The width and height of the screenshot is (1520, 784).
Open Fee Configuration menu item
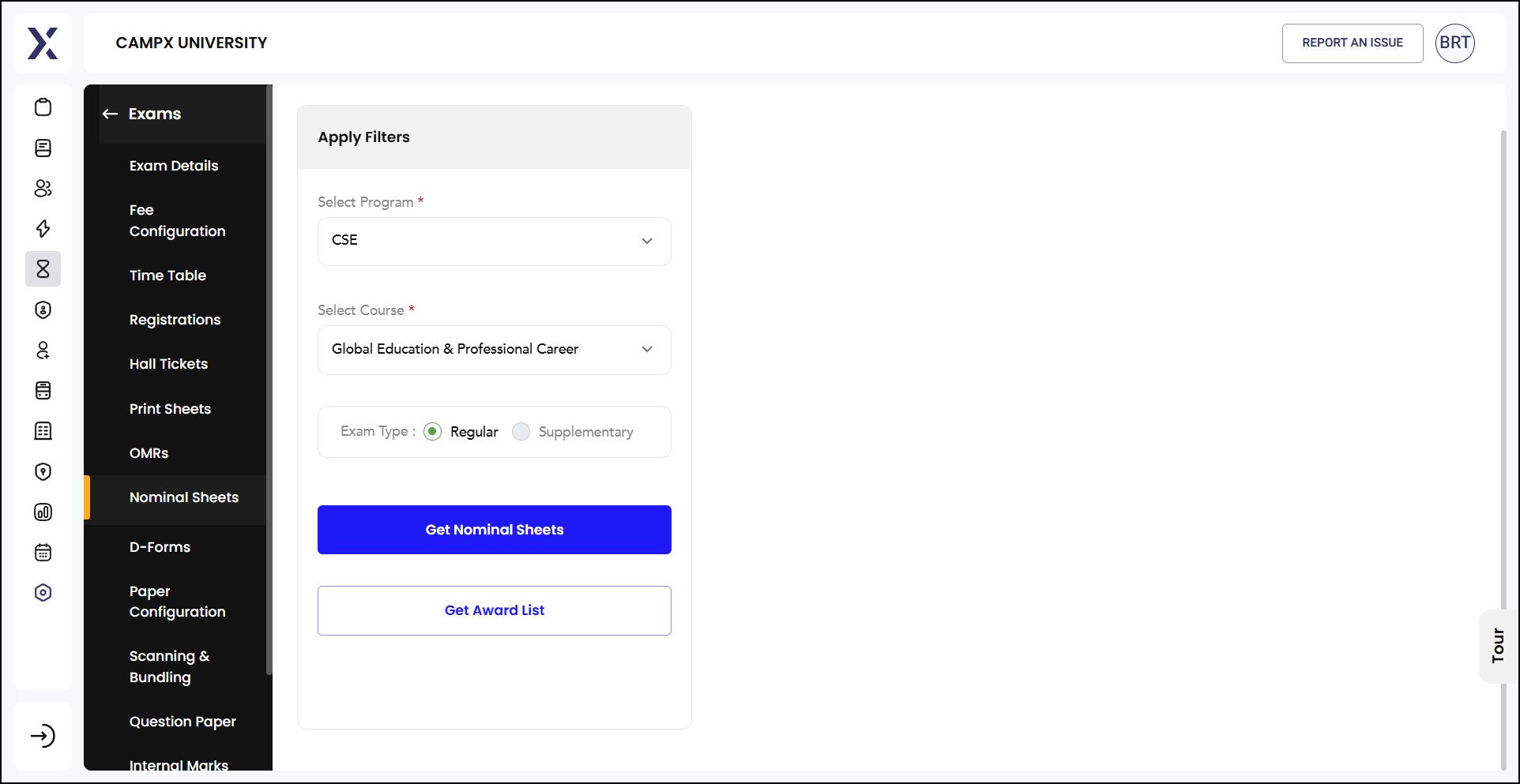pos(178,220)
